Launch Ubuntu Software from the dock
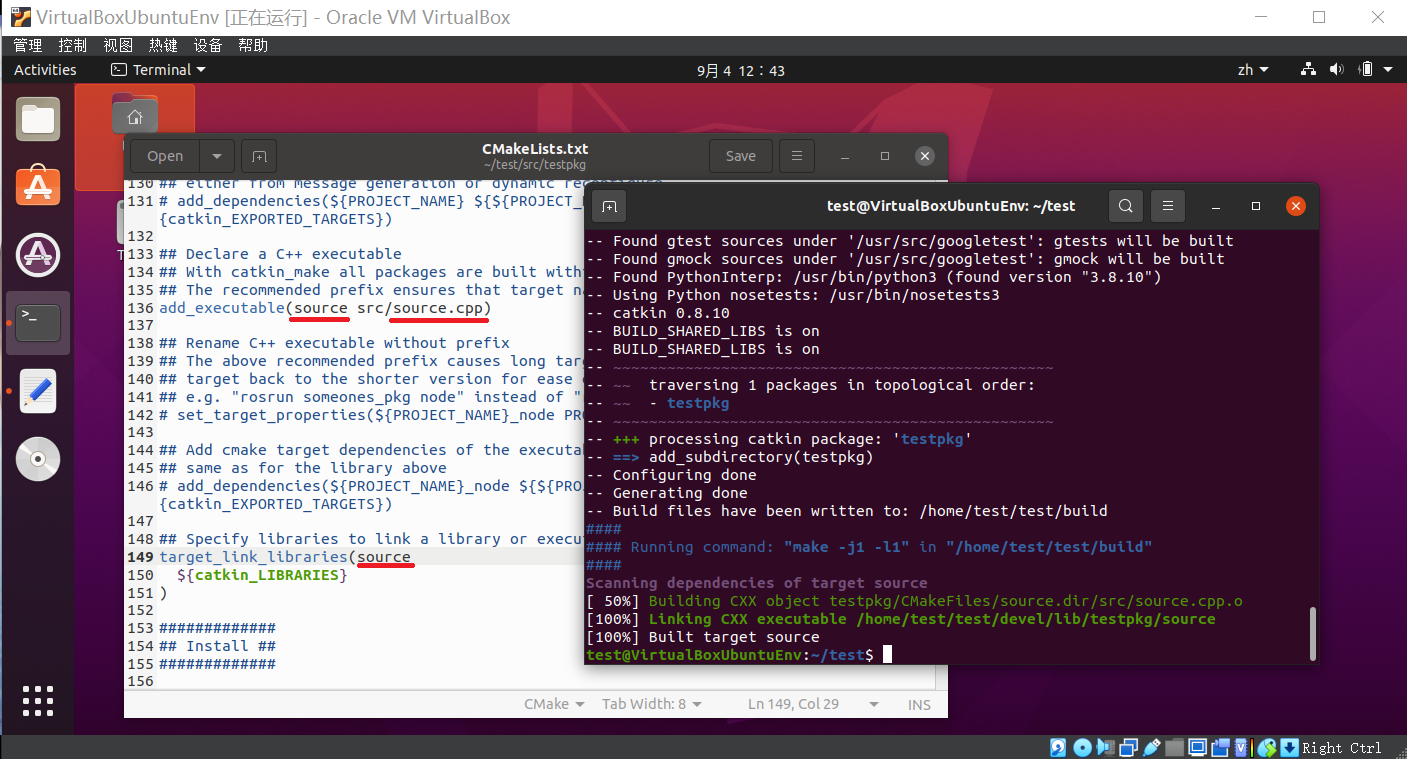Image resolution: width=1407 pixels, height=766 pixels. click(38, 186)
